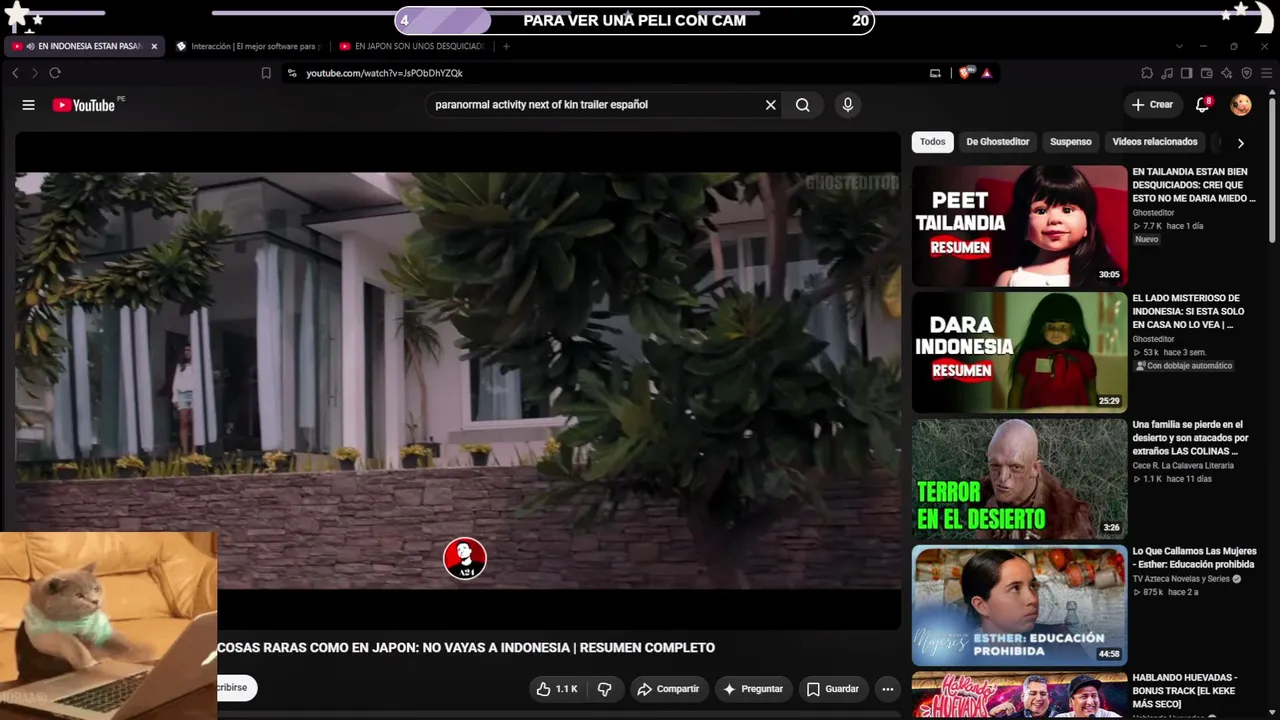Click the stream goal progress bar
The height and width of the screenshot is (720, 1280).
click(x=635, y=21)
